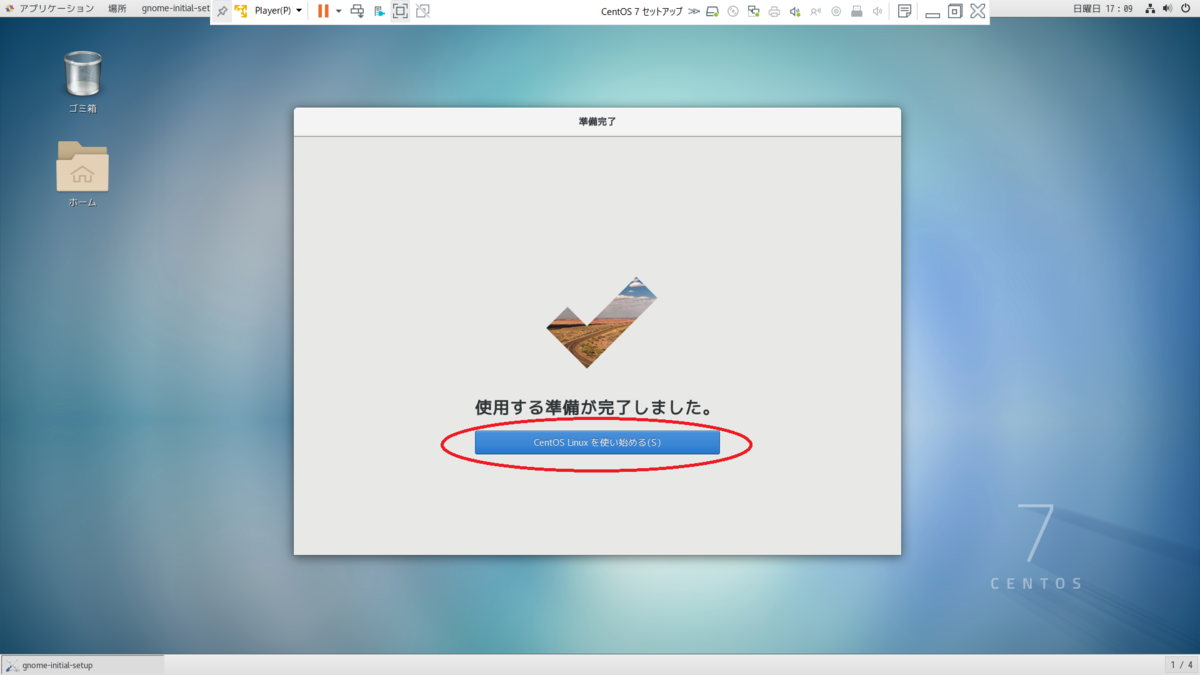Open the gnome-initial-setup app menu in top bar

(x=175, y=8)
